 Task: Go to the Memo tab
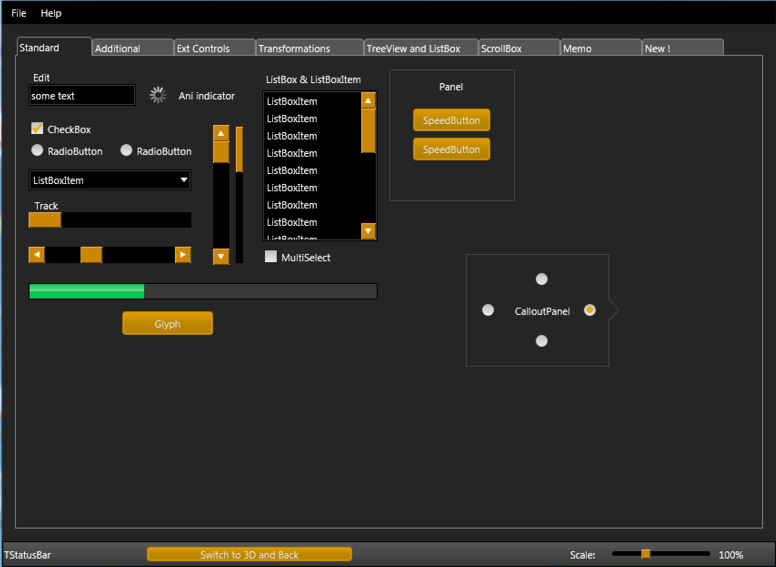(601, 48)
